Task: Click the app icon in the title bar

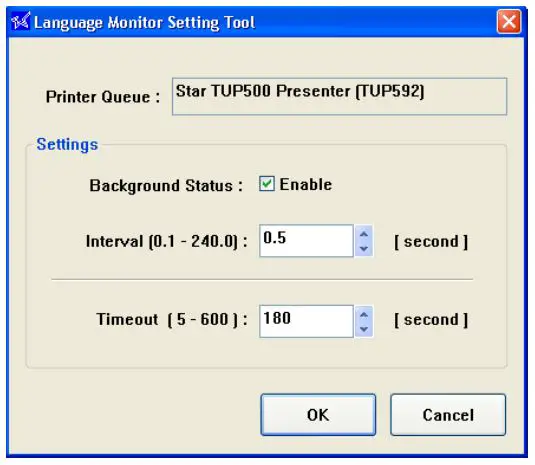Action: click(20, 21)
